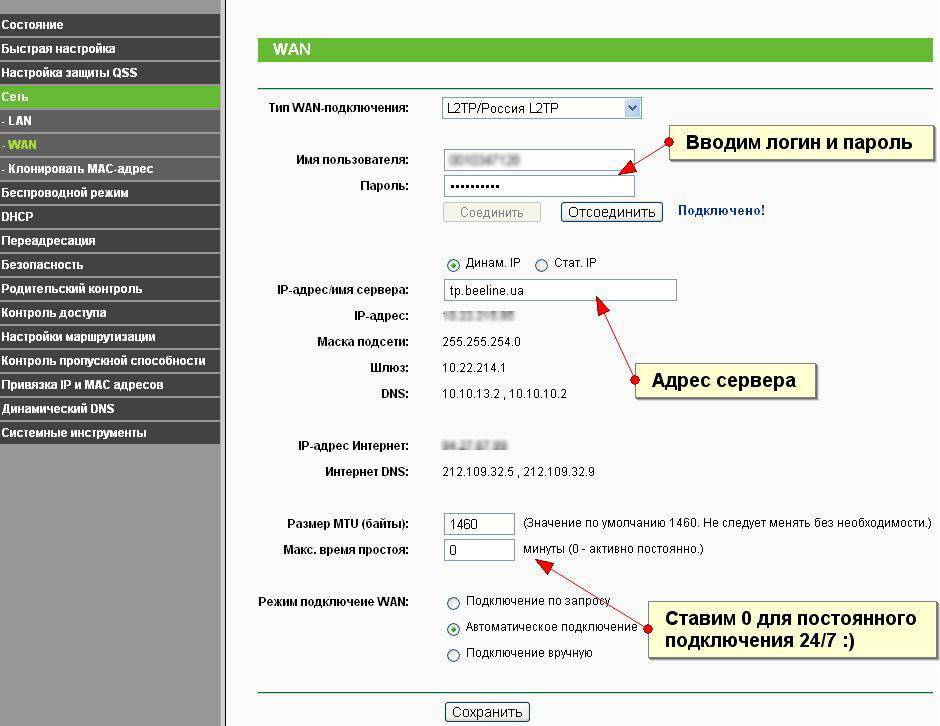The height and width of the screenshot is (726, 940).
Task: Click the server address field tp.beeline.ua
Action: [559, 290]
